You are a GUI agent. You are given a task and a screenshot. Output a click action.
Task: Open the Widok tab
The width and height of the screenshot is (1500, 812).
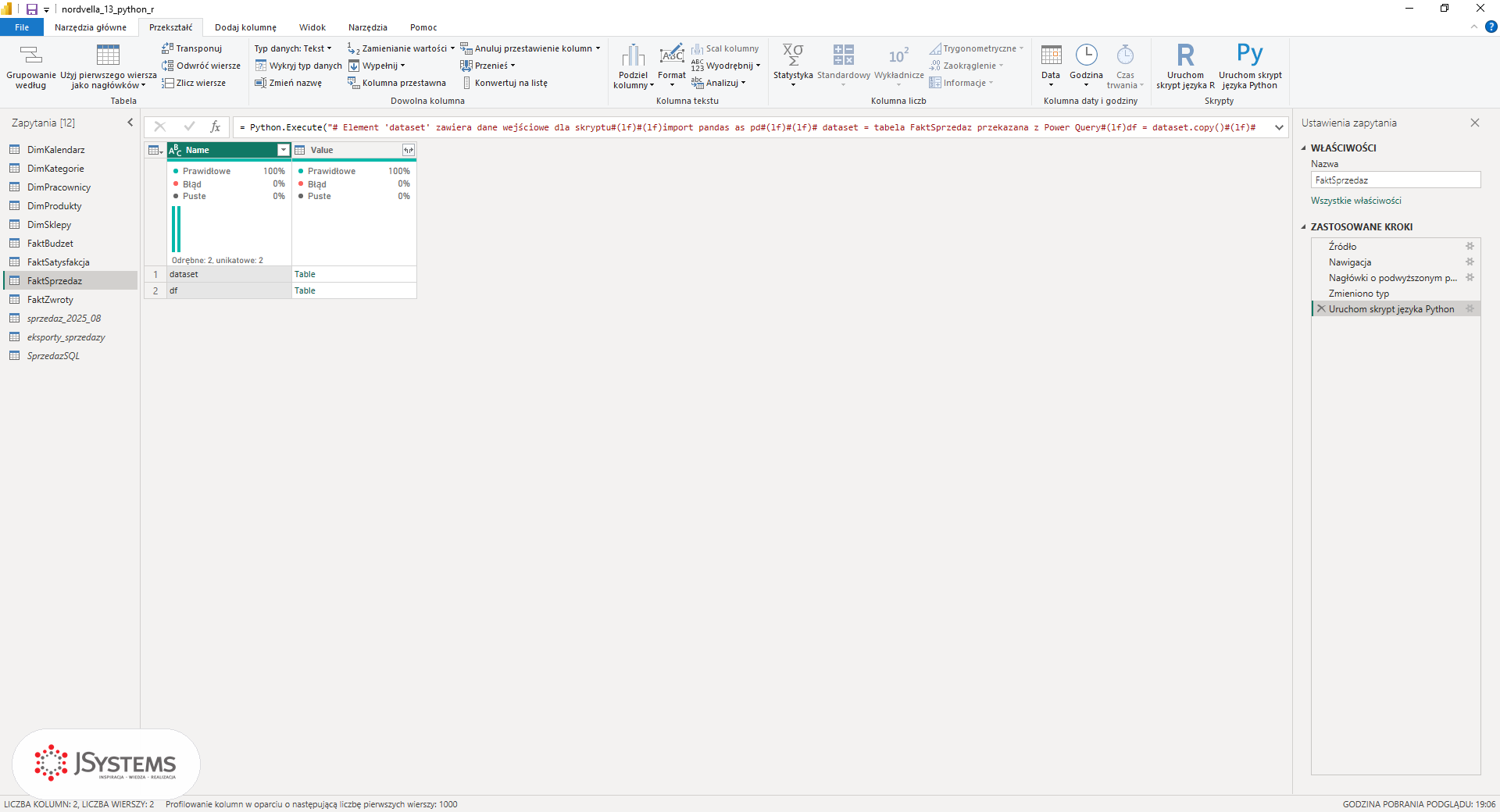click(x=312, y=27)
